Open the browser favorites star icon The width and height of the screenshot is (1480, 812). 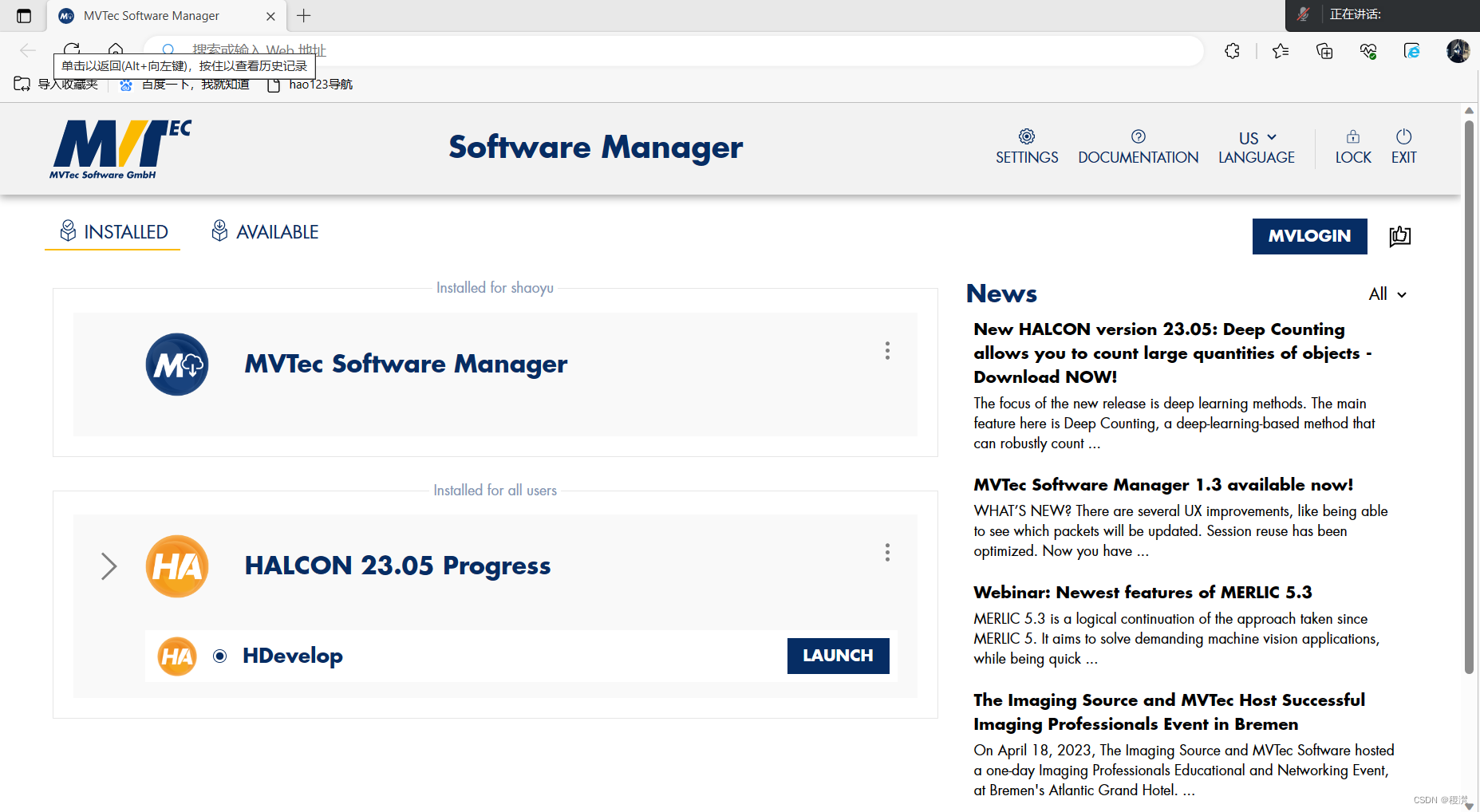point(1281,51)
